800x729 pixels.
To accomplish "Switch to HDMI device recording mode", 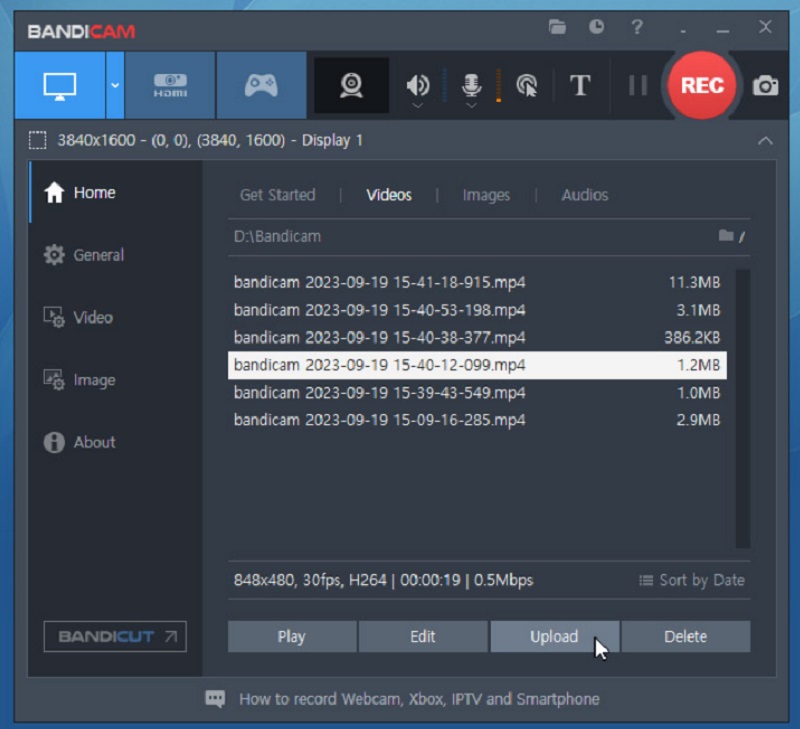I will coord(170,85).
